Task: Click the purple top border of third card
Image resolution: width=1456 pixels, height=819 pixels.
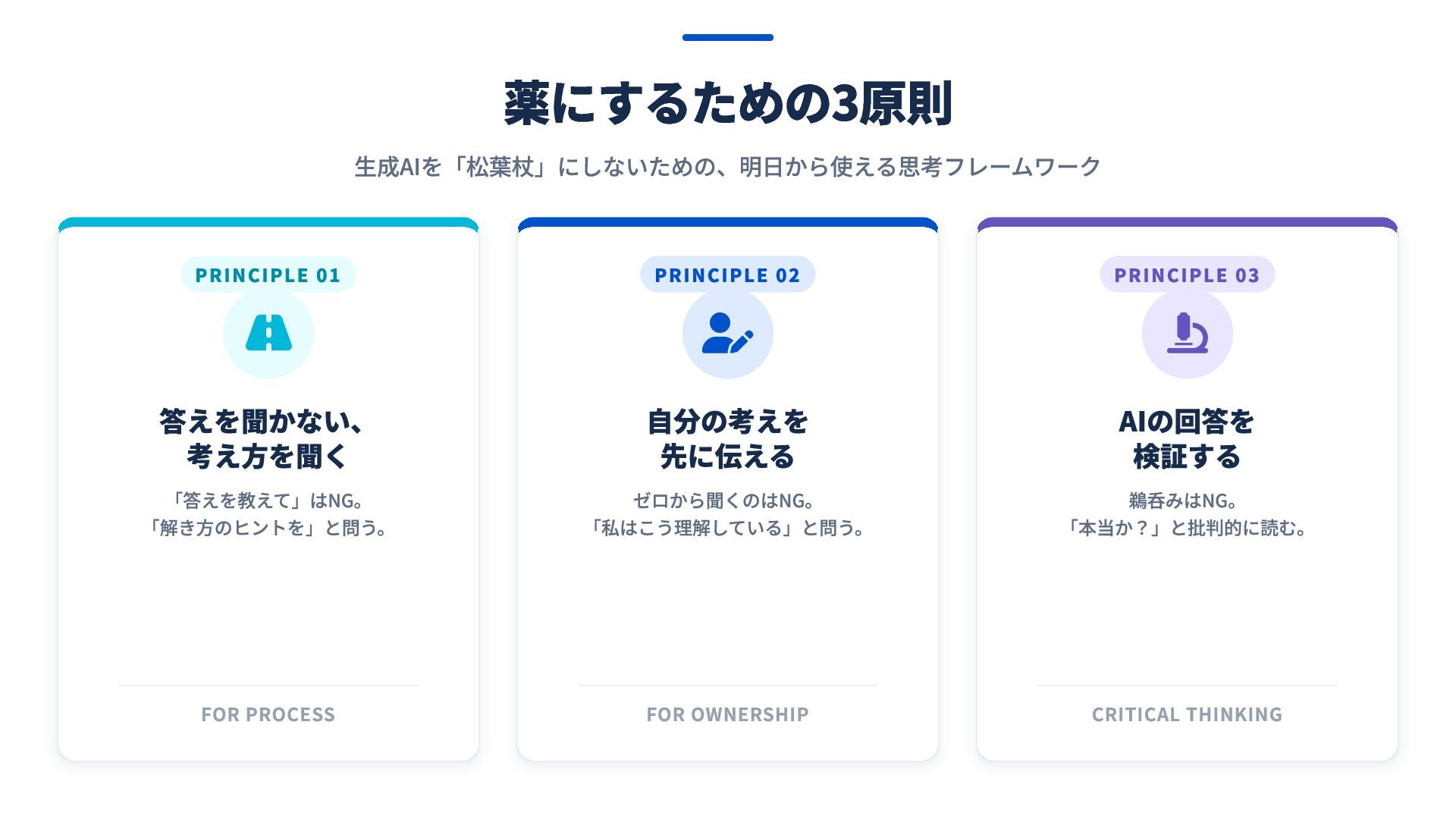Action: 1187,222
